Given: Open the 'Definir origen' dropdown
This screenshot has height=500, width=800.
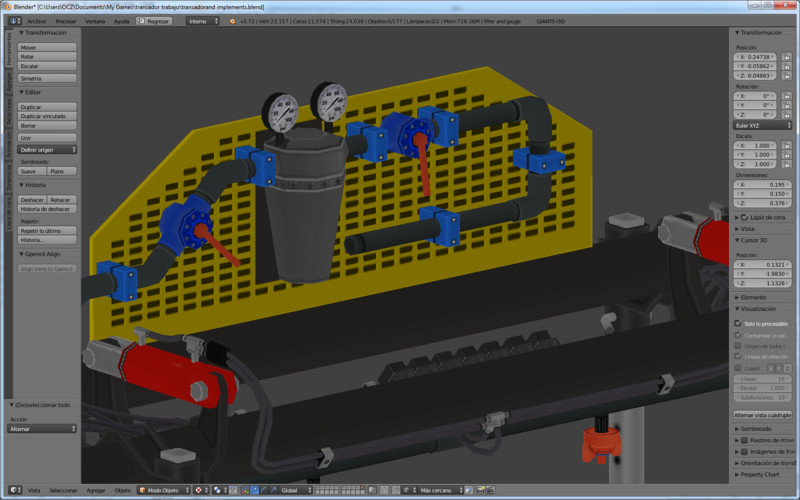Looking at the screenshot, I should (47, 149).
